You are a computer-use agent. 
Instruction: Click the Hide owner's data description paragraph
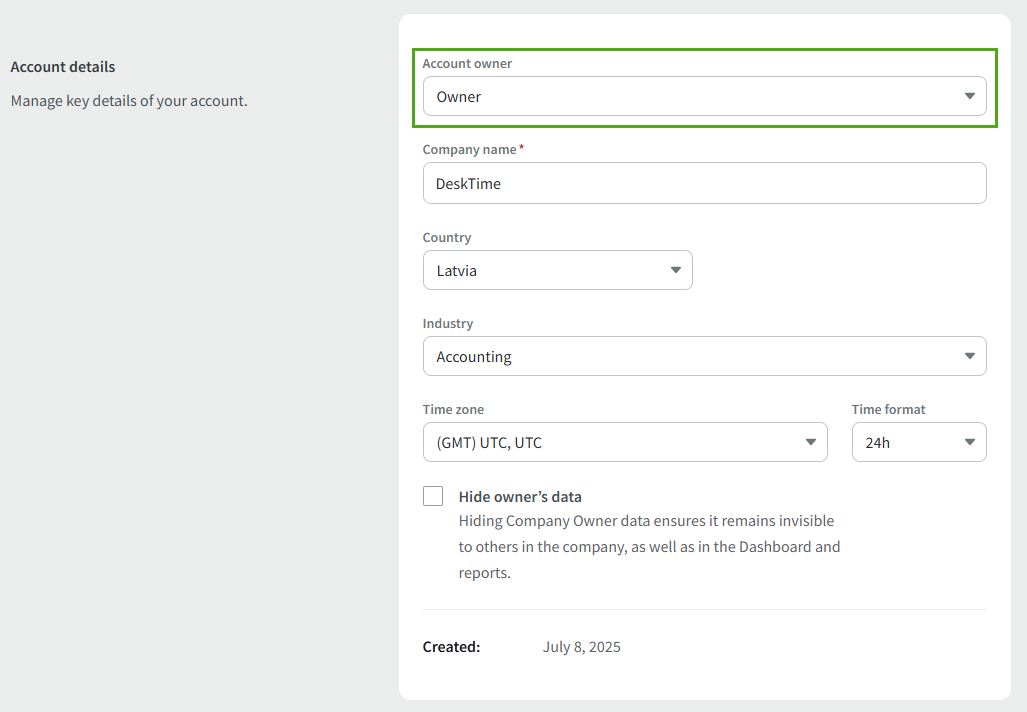[x=649, y=547]
